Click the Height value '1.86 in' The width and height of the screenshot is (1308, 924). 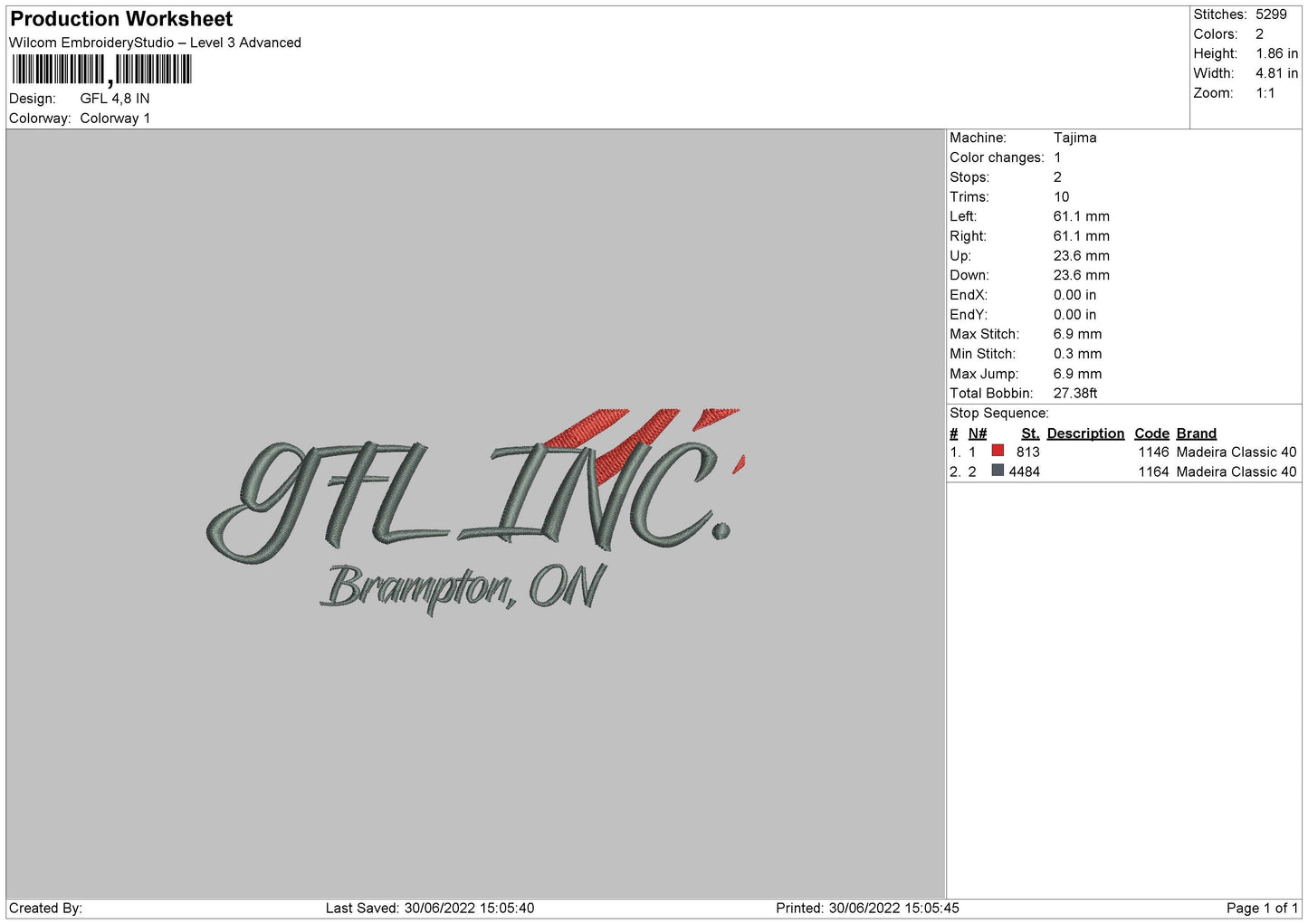(x=1276, y=53)
